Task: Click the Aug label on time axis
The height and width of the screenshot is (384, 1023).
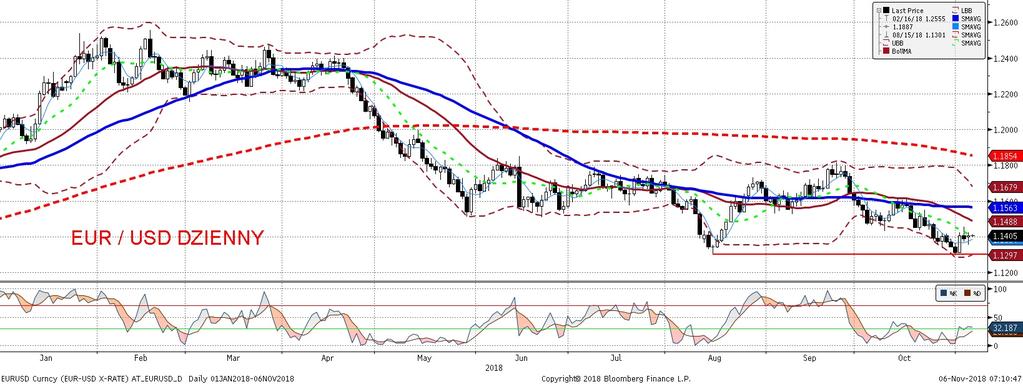Action: click(714, 358)
